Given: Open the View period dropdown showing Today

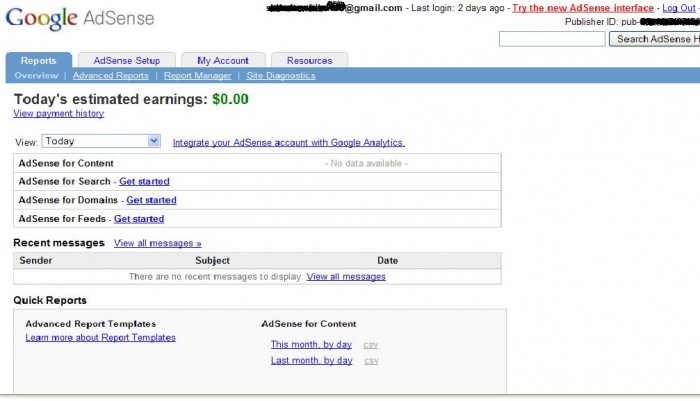Looking at the screenshot, I should click(x=101, y=141).
